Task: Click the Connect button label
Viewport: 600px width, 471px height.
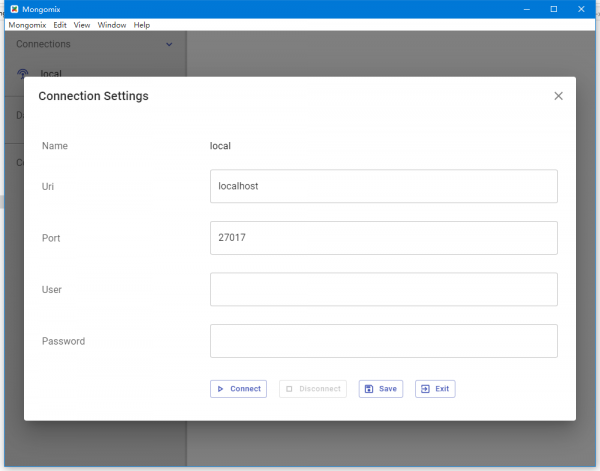Action: pyautogui.click(x=245, y=389)
